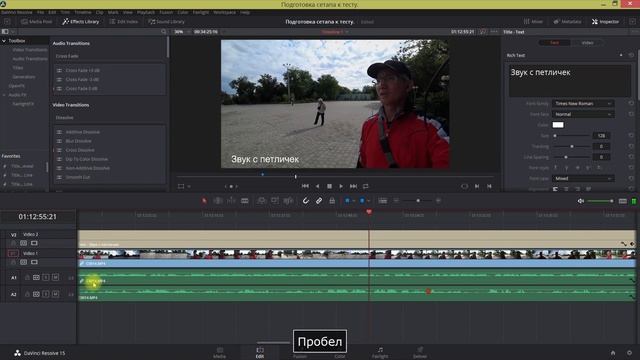
Task: Open Project Settings gear icon
Action: [629, 353]
